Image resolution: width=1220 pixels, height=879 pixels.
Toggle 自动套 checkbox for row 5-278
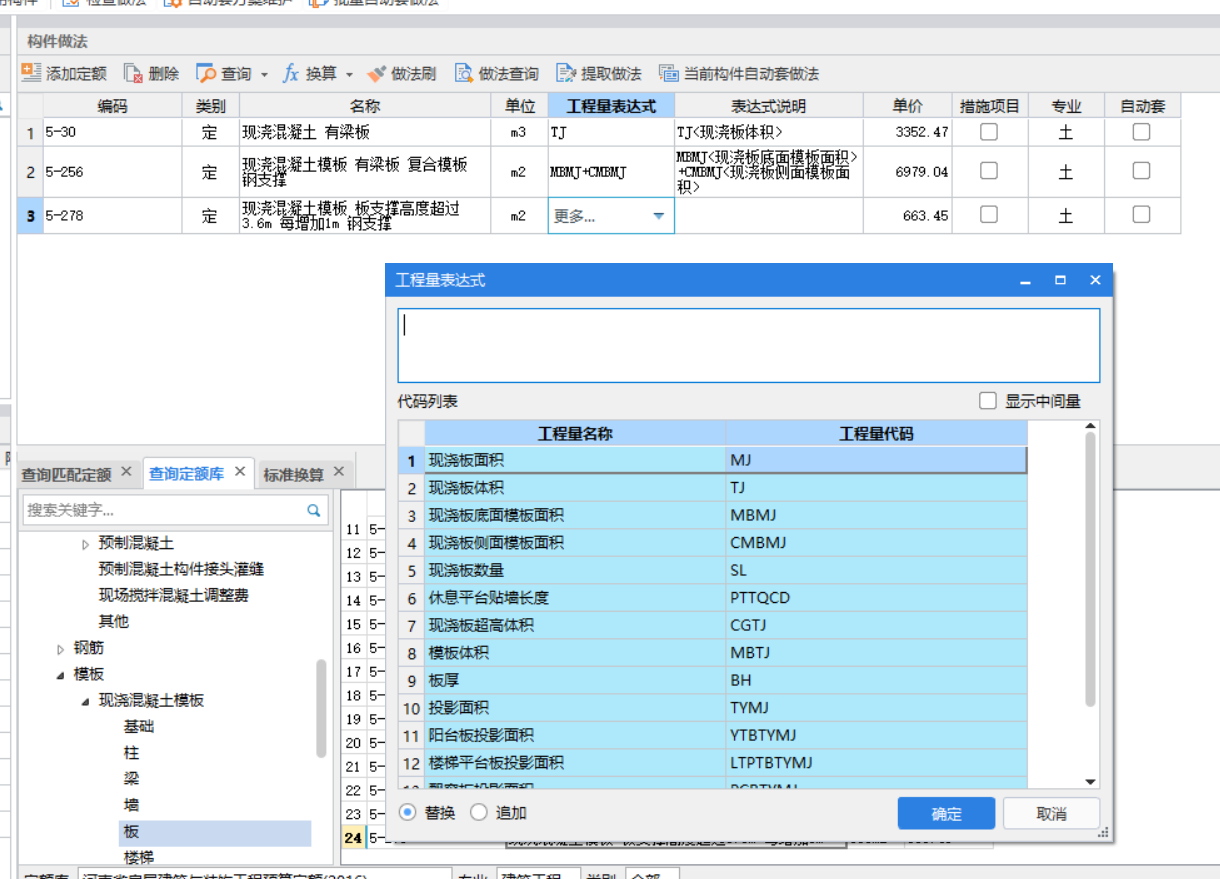[1141, 214]
